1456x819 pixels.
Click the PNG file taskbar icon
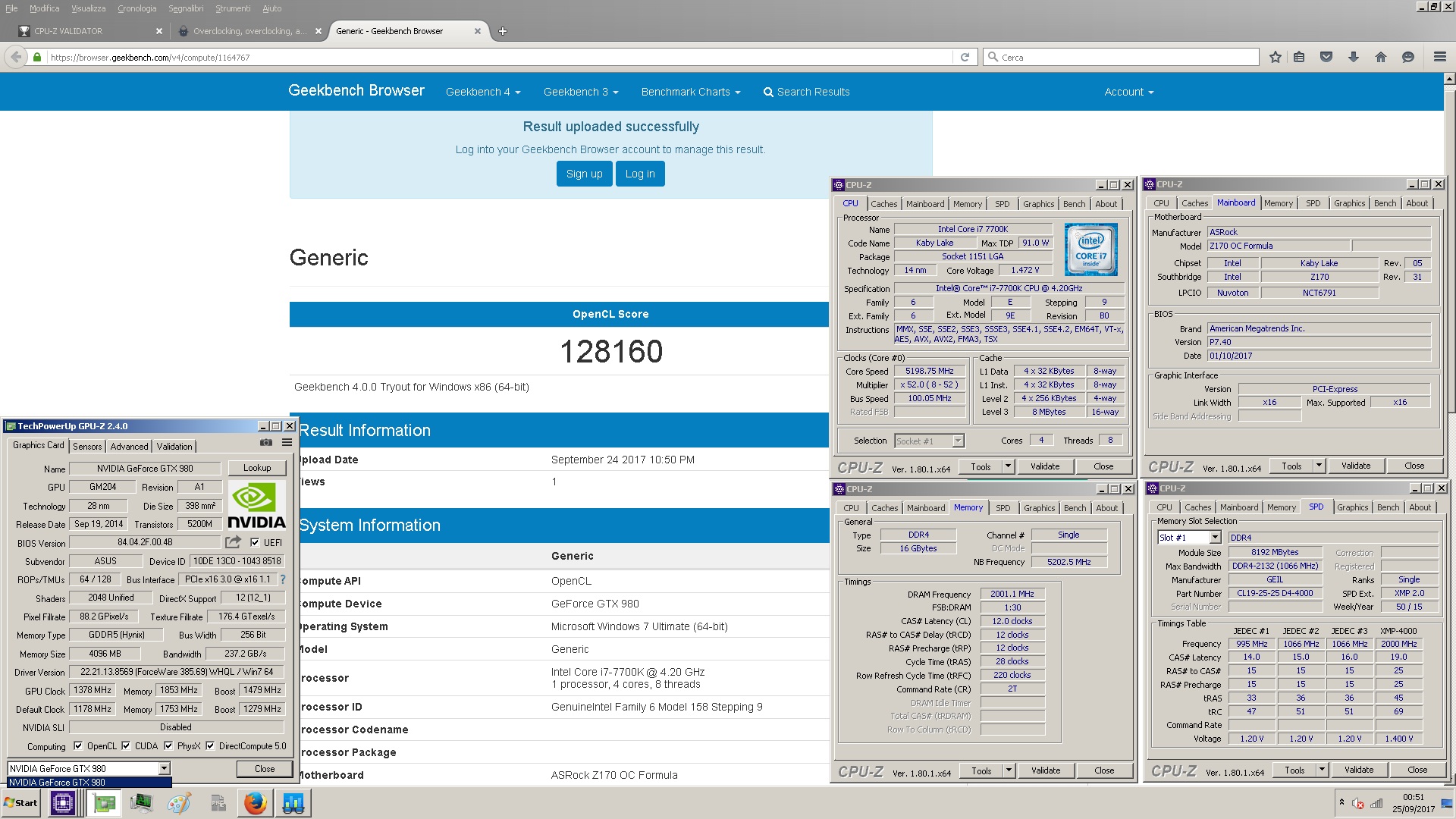pyautogui.click(x=218, y=803)
